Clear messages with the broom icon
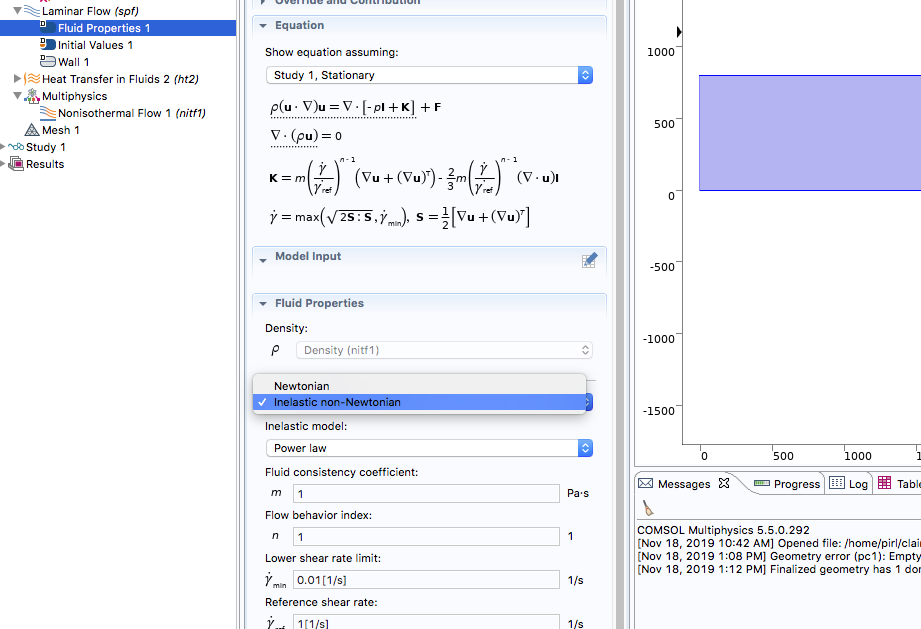 (648, 508)
